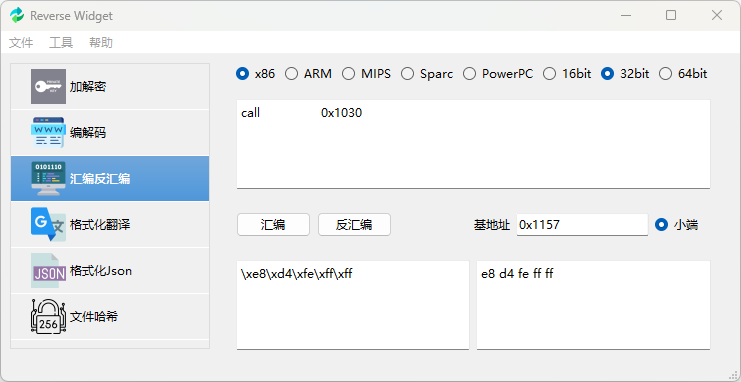
Task: Click the 格式化翻译 translate icon
Action: point(48,225)
